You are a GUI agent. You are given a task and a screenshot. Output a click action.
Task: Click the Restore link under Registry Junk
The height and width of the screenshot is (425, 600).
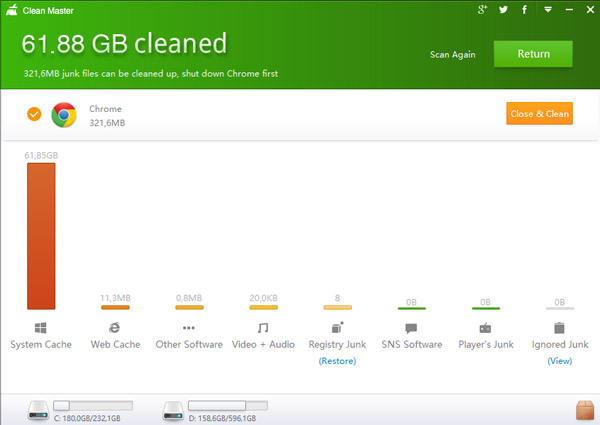338,361
